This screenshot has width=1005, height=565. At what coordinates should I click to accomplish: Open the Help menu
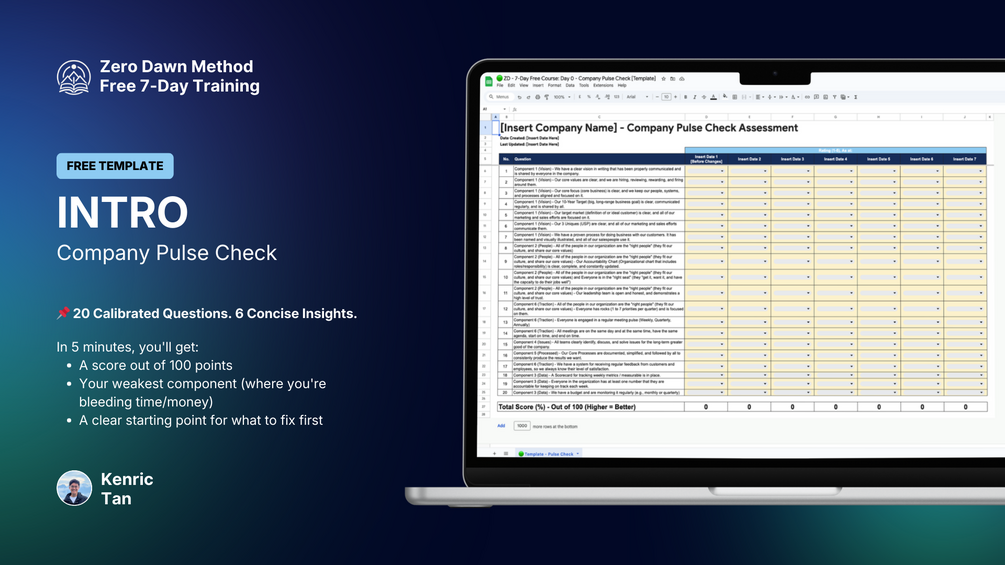pos(622,85)
